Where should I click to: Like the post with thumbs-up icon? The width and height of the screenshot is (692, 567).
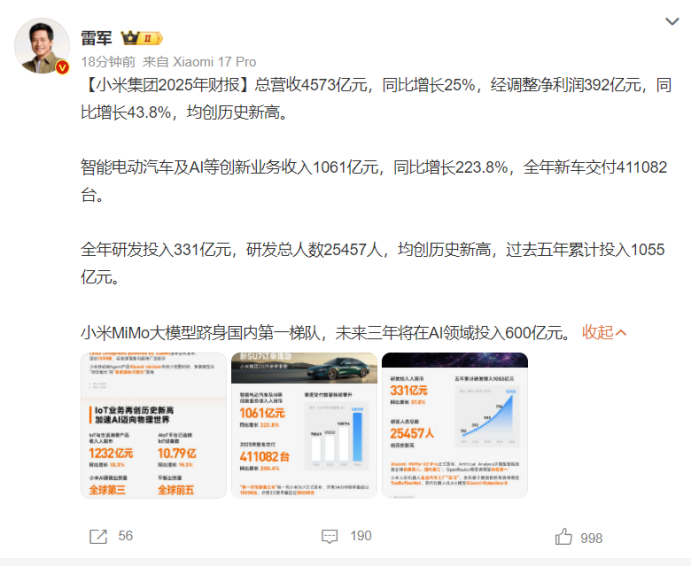click(563, 537)
